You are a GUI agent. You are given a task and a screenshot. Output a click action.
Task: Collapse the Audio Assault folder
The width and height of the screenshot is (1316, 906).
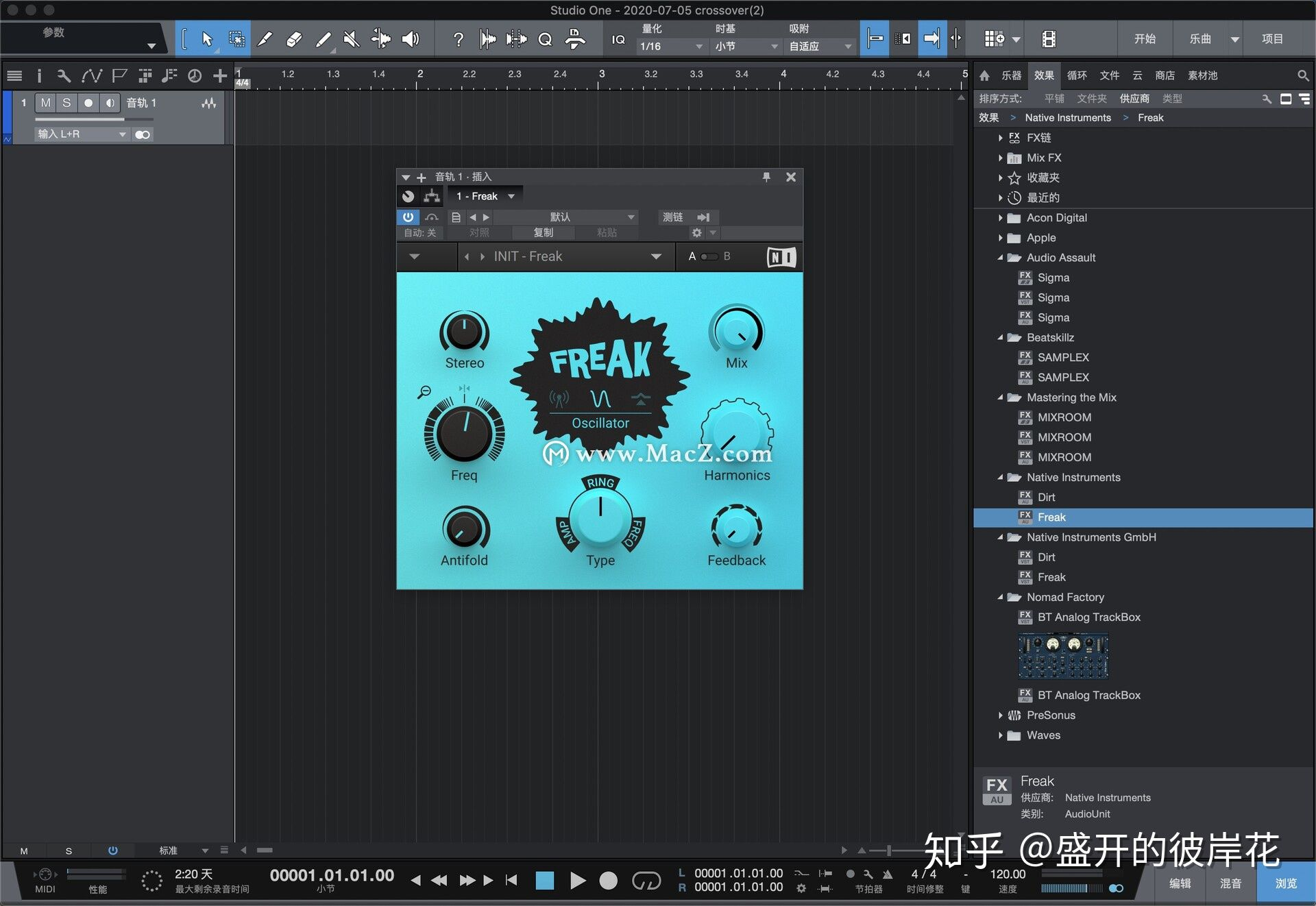click(x=1000, y=258)
